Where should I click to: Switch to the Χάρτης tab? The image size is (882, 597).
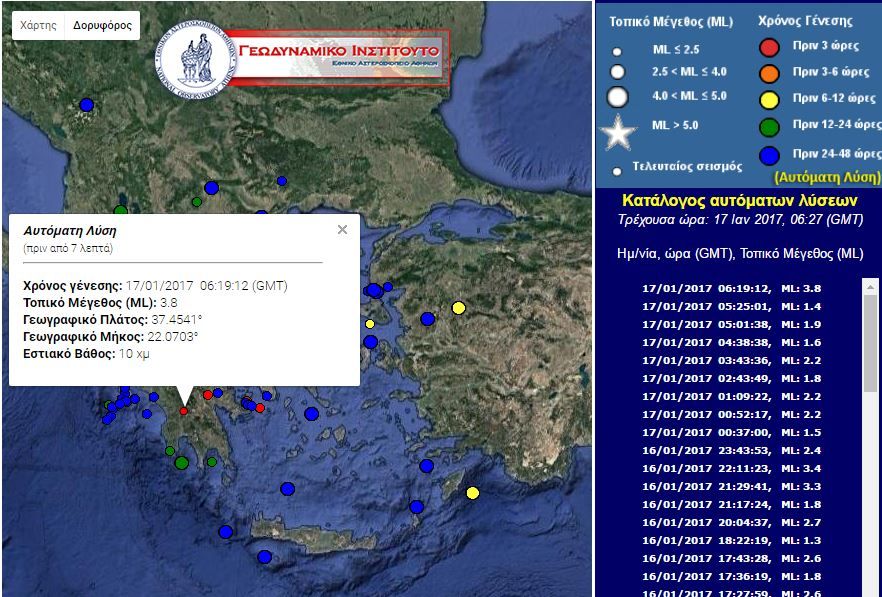click(40, 24)
